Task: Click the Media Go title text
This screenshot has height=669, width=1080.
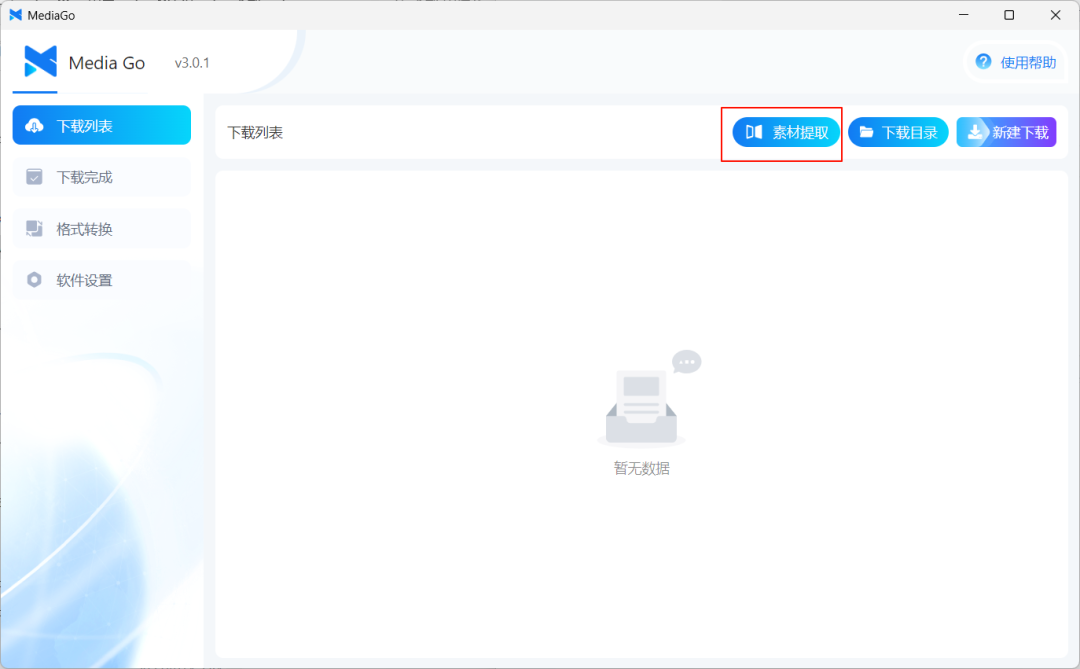Action: click(107, 63)
